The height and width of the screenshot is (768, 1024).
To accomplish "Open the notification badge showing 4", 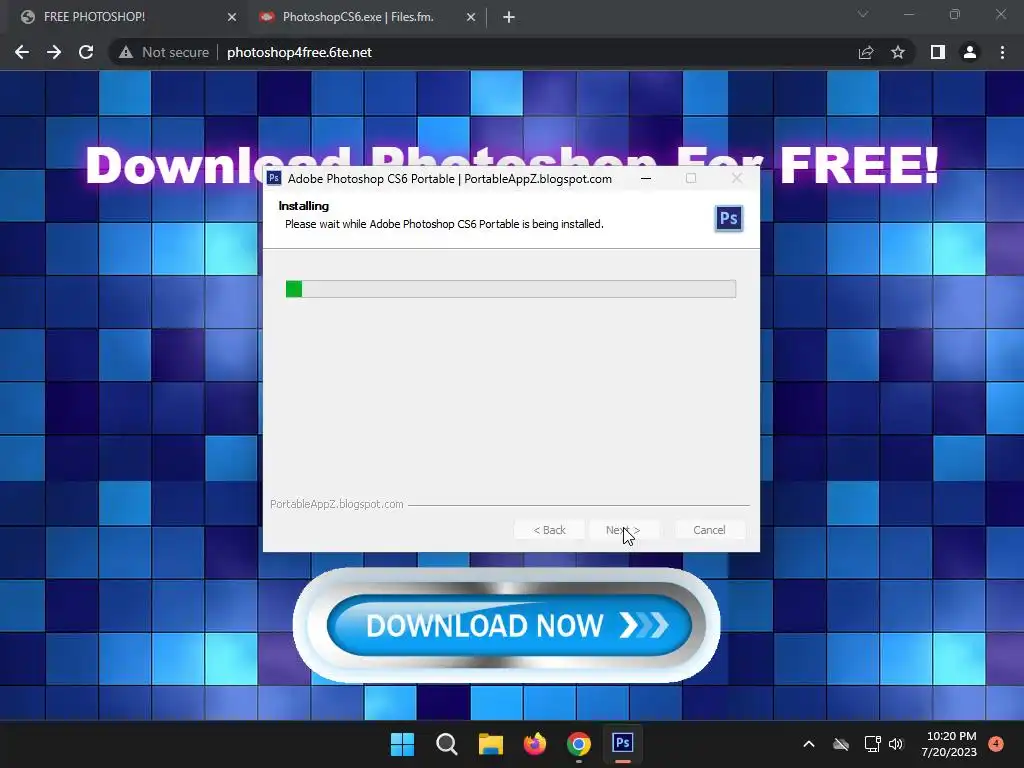I will [996, 744].
